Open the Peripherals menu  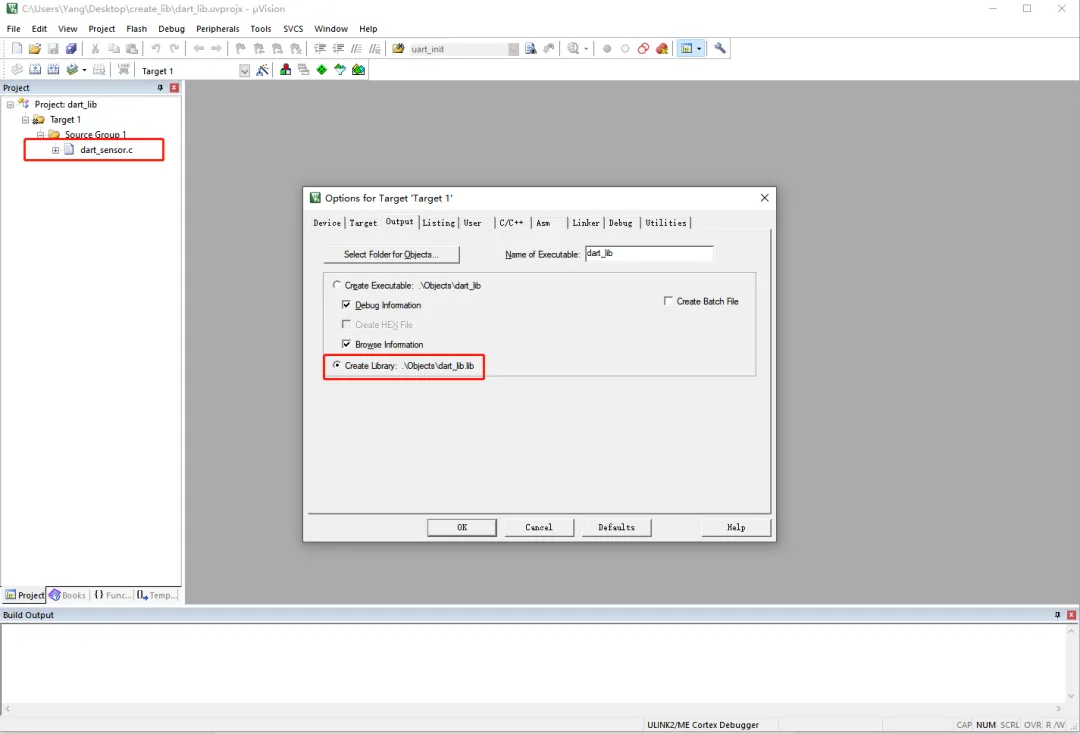coord(218,29)
